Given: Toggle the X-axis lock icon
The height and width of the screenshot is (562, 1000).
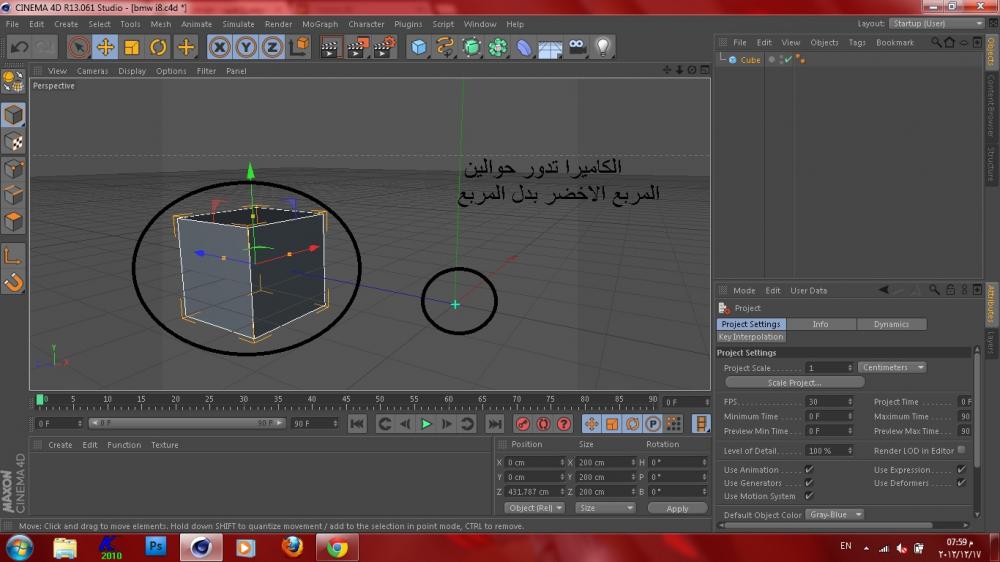Looking at the screenshot, I should point(219,47).
